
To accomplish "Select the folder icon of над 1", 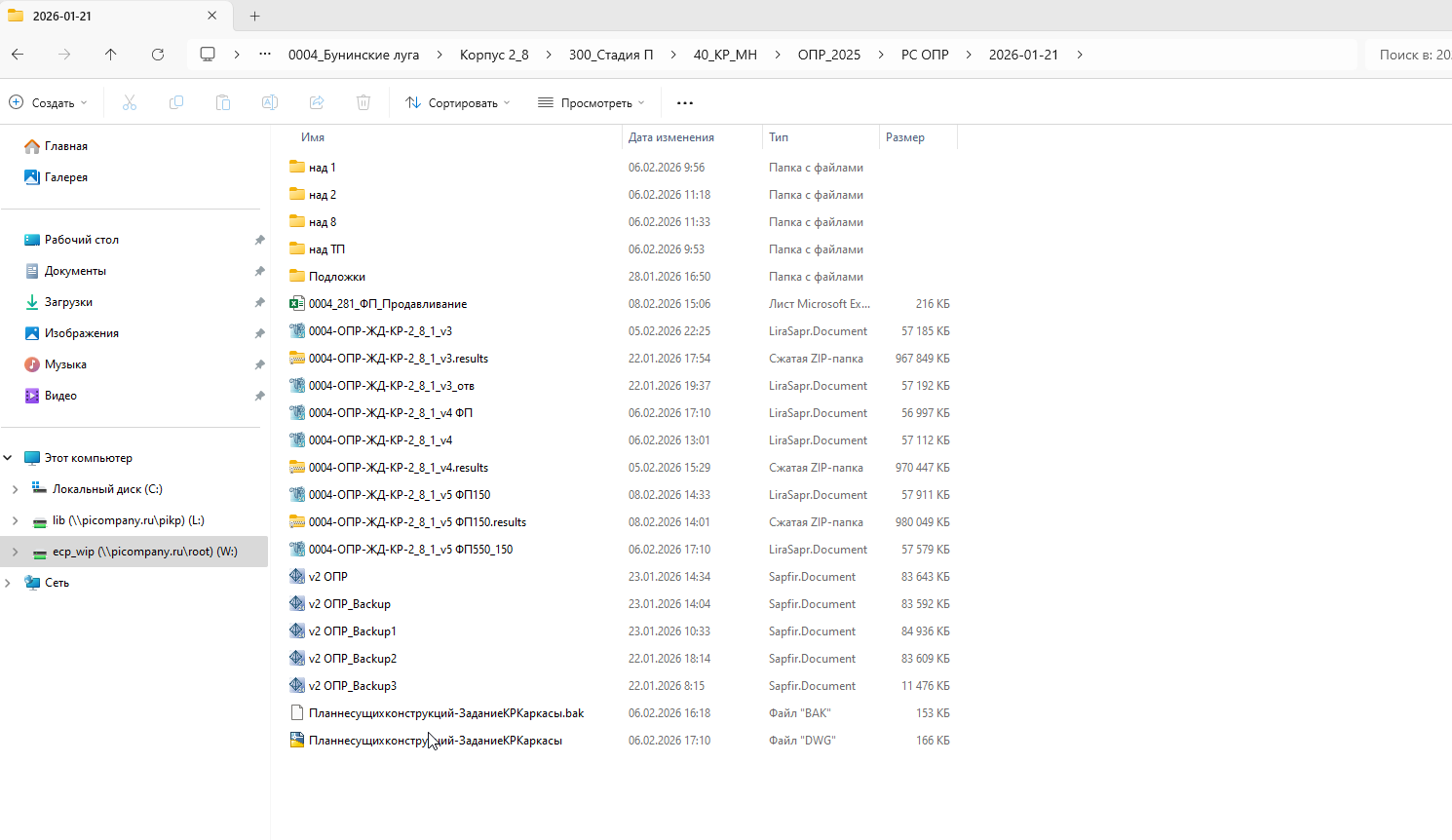I will click(297, 167).
